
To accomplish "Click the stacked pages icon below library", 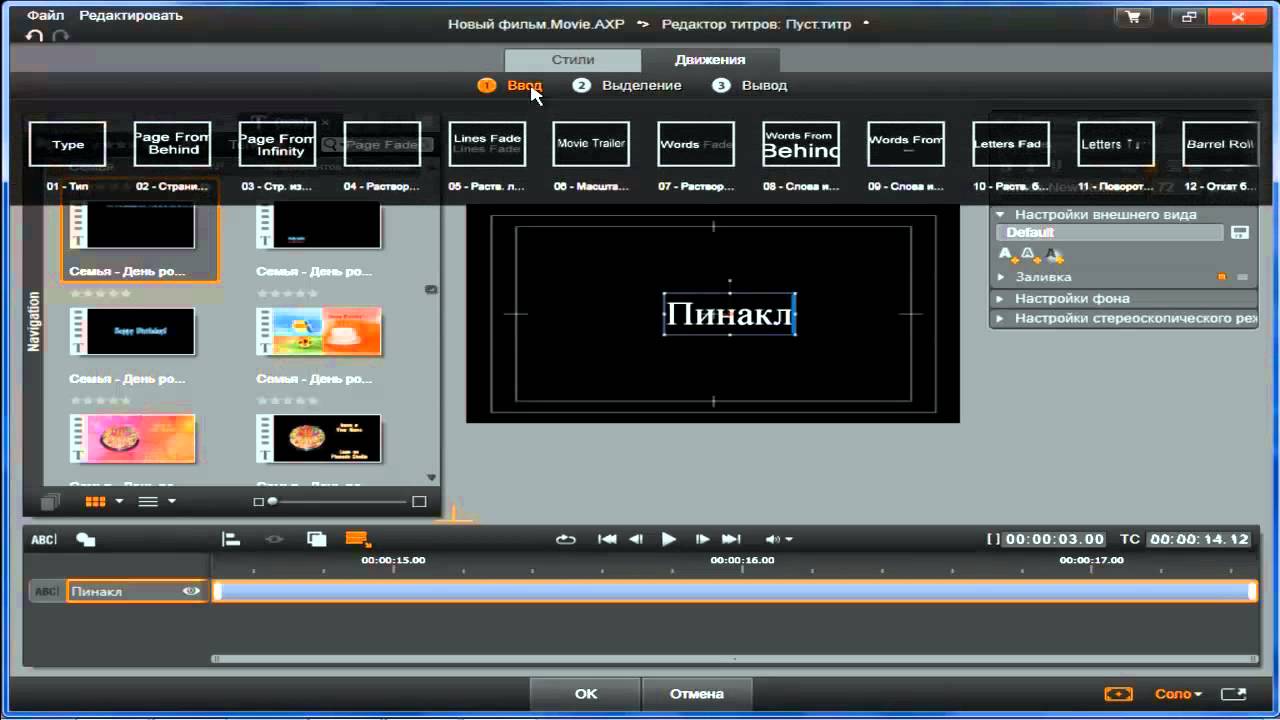I will [50, 501].
